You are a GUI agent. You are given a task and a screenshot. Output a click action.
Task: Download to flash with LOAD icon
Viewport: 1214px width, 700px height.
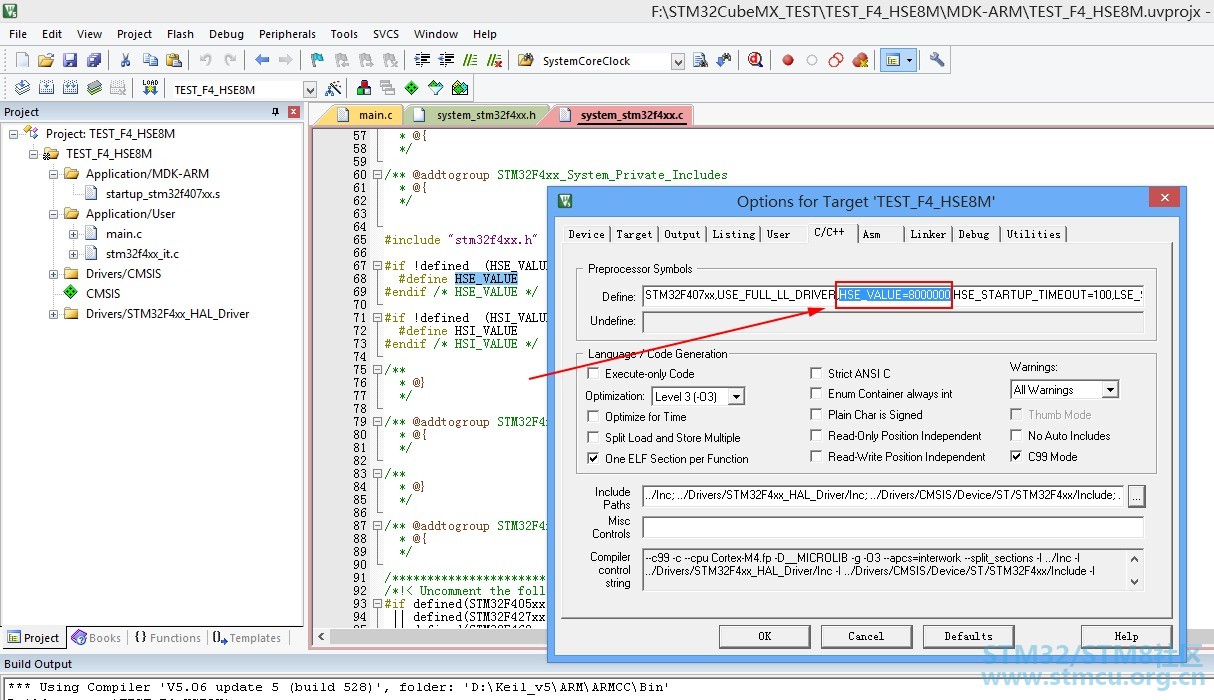tap(150, 88)
